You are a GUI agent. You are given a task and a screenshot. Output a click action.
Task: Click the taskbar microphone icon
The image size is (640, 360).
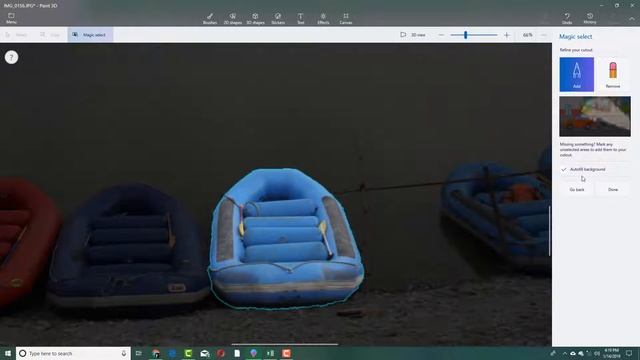click(x=124, y=353)
